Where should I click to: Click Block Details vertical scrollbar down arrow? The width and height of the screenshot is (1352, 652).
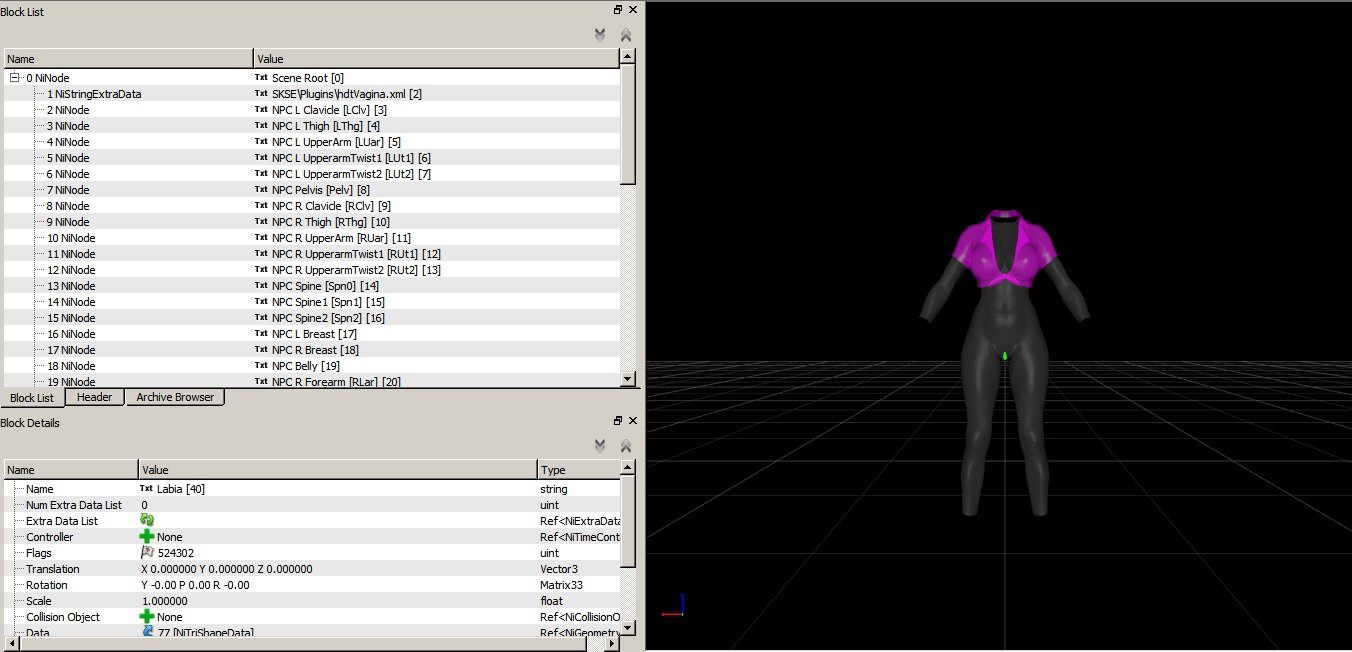click(x=628, y=630)
